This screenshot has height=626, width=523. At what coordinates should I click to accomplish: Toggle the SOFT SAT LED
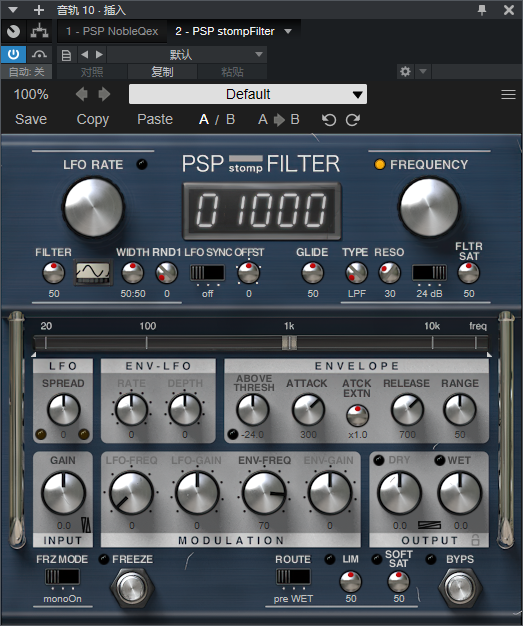[x=376, y=559]
